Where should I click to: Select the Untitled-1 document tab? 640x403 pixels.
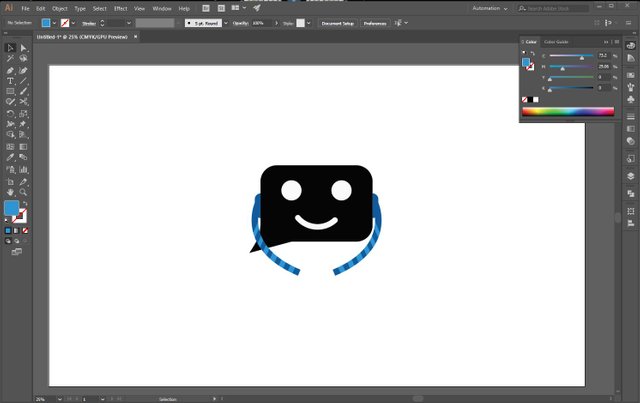(82, 37)
